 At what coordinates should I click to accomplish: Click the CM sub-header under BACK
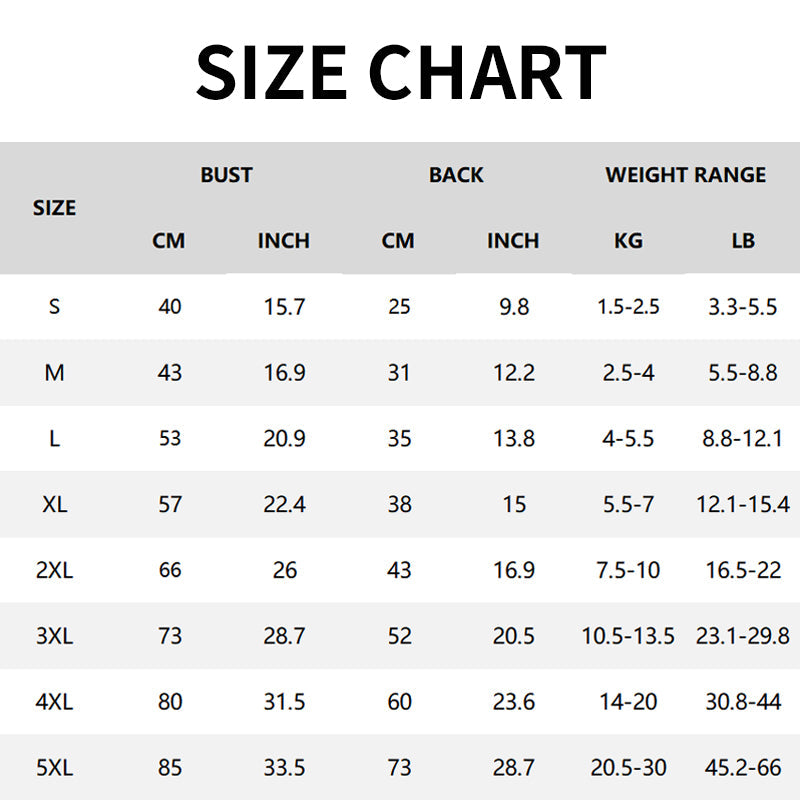click(x=398, y=241)
